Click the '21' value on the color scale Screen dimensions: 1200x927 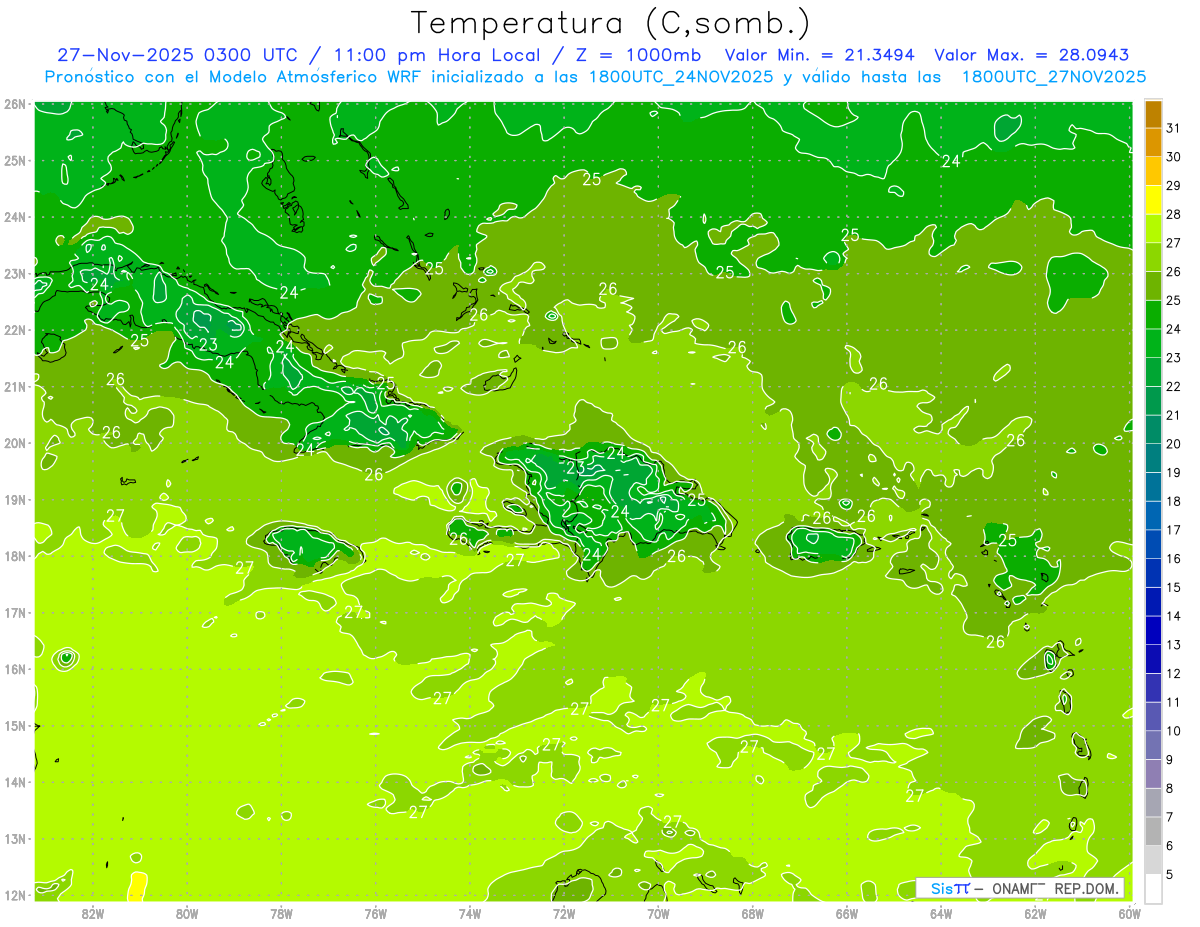[1174, 415]
